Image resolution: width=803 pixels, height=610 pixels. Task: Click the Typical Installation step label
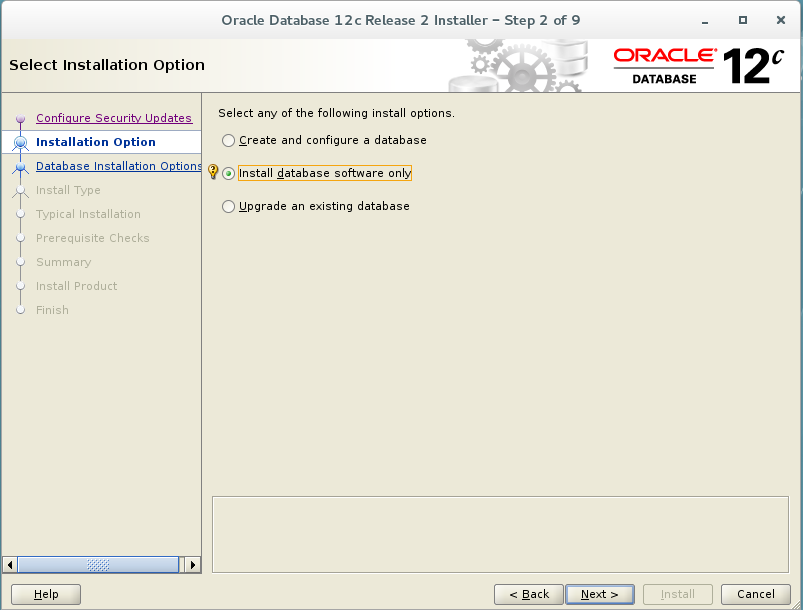[88, 214]
